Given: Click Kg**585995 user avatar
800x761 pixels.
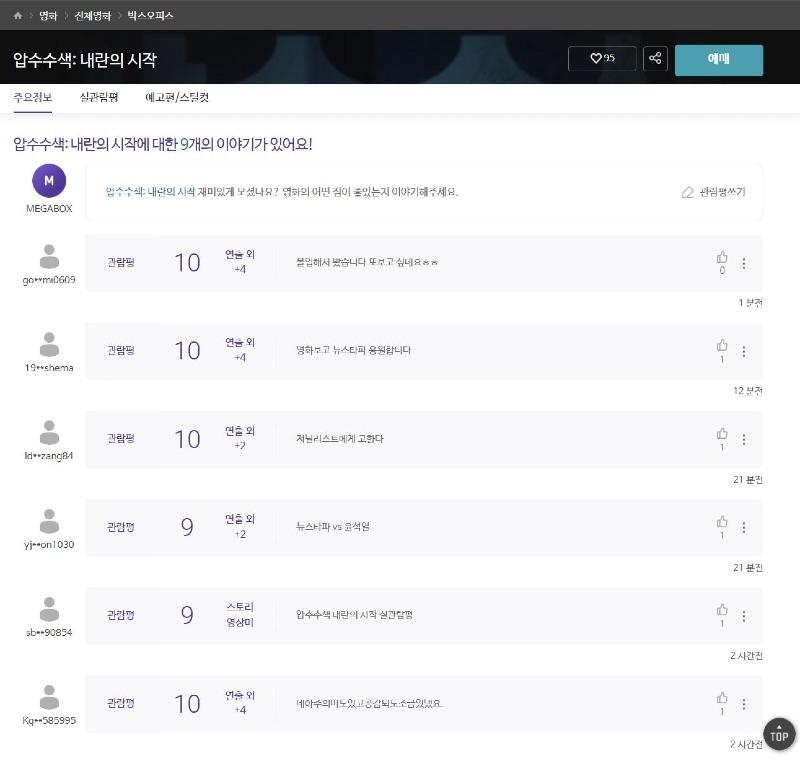Looking at the screenshot, I should click(x=49, y=697).
